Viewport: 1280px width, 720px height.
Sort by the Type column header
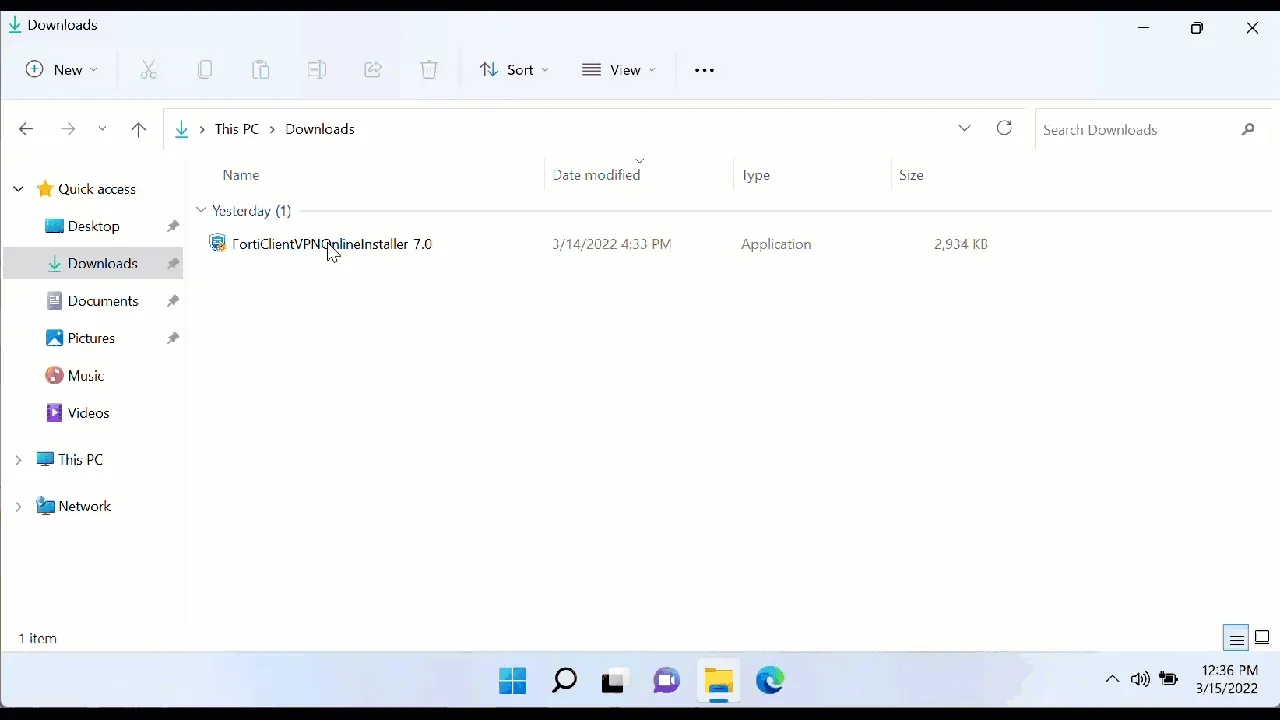point(756,175)
